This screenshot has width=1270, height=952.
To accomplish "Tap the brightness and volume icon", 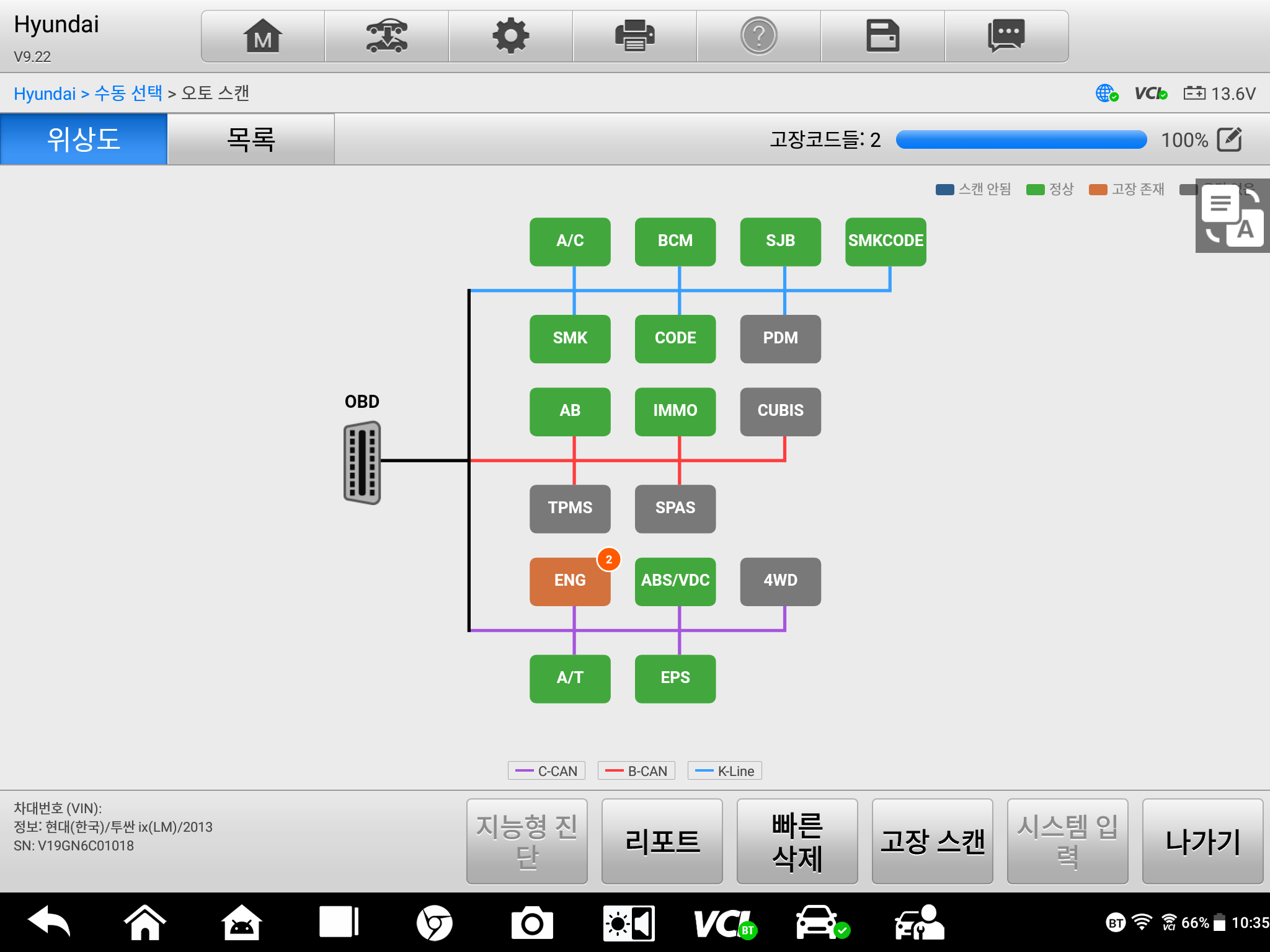I will pos(629,923).
